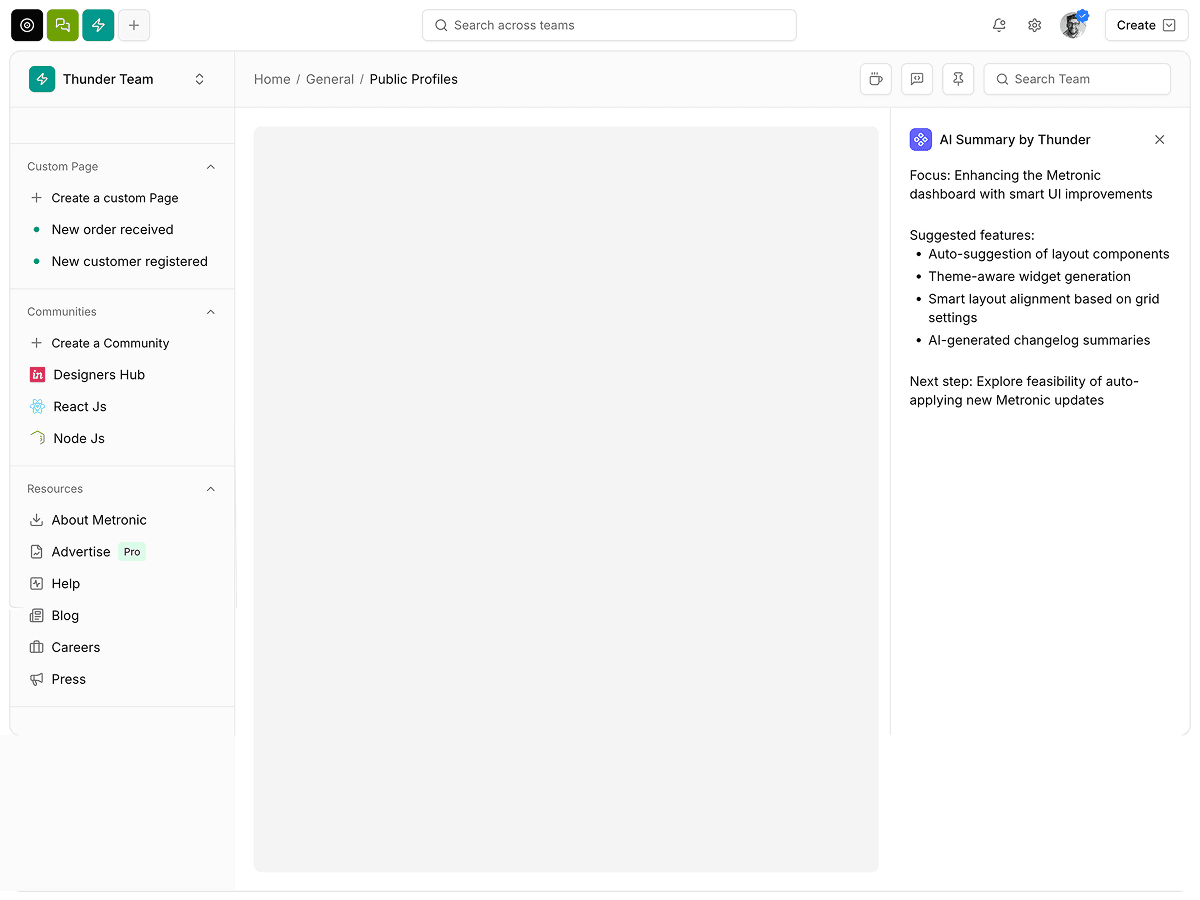
Task: Open the message chat icon beside pin
Action: click(x=917, y=79)
